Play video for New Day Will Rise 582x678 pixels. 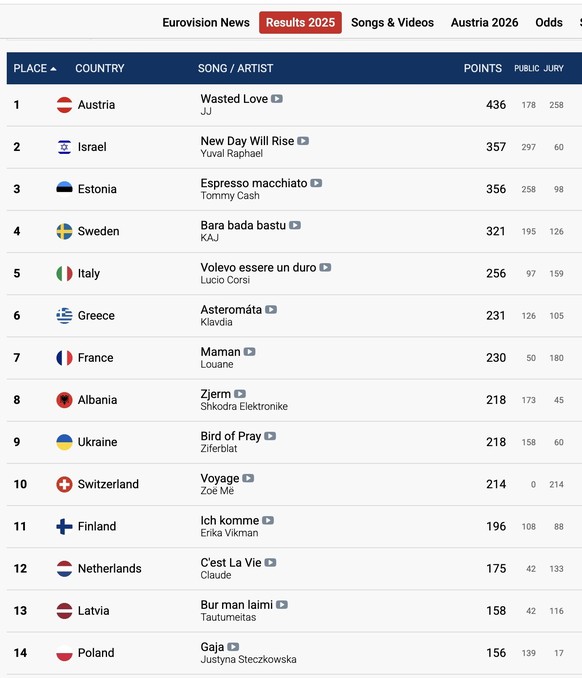point(303,141)
